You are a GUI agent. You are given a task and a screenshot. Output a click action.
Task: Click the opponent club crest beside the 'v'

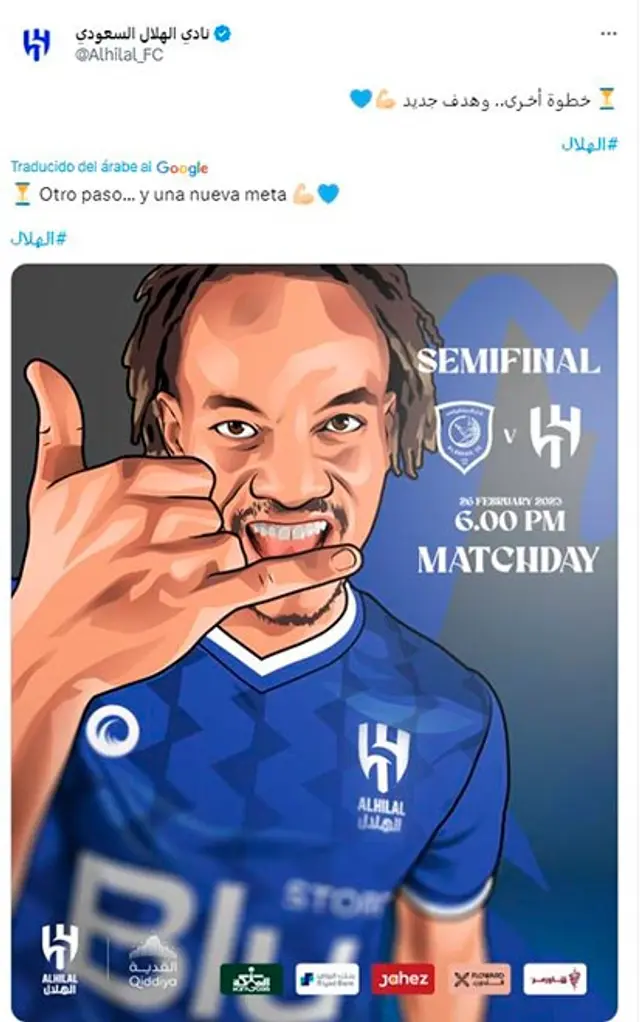point(466,436)
